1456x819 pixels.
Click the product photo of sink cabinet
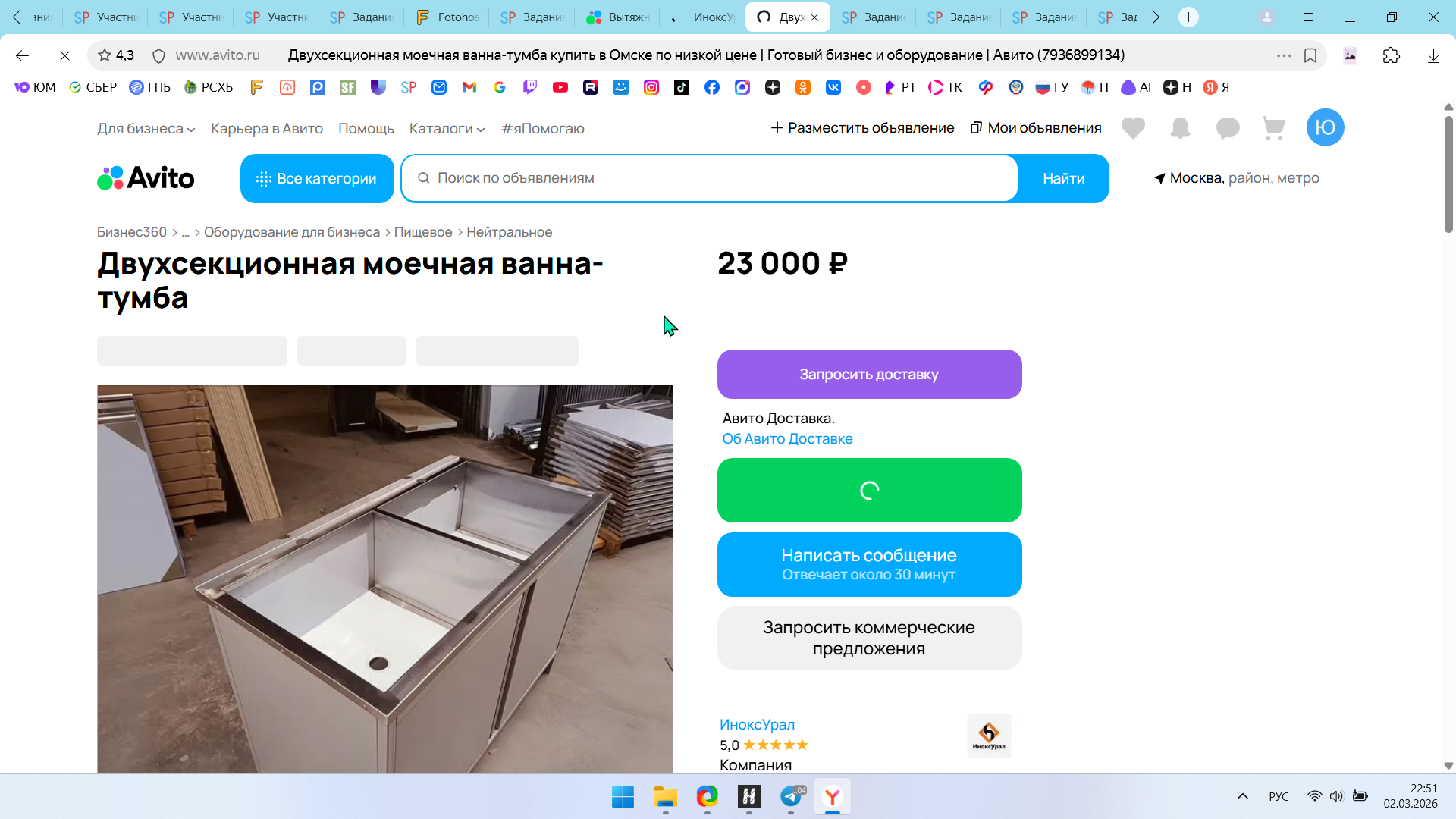[384, 579]
